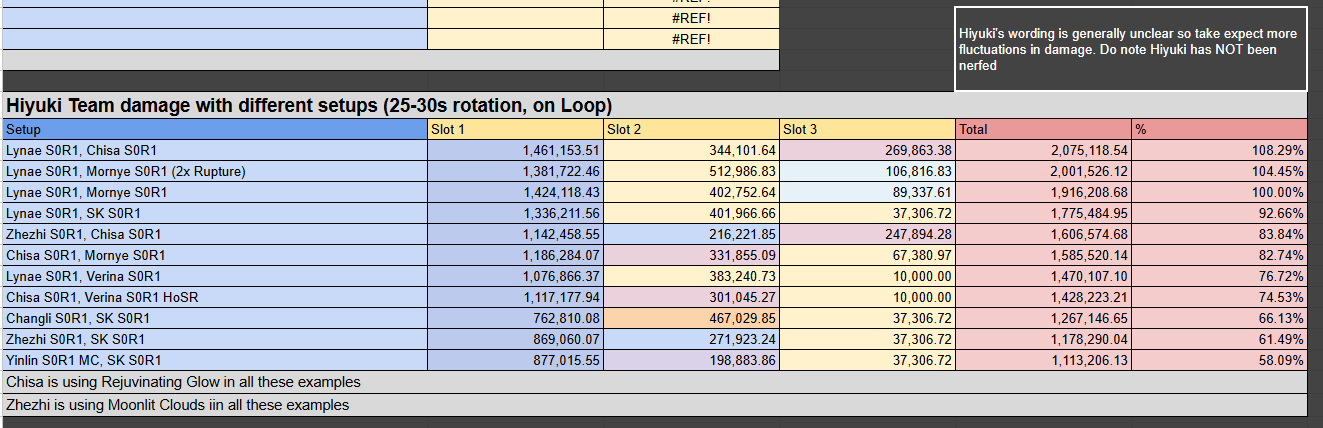Screen dimensions: 1323x428
Task: Click the Slot 3 value 106,816.83
Action: click(x=867, y=171)
